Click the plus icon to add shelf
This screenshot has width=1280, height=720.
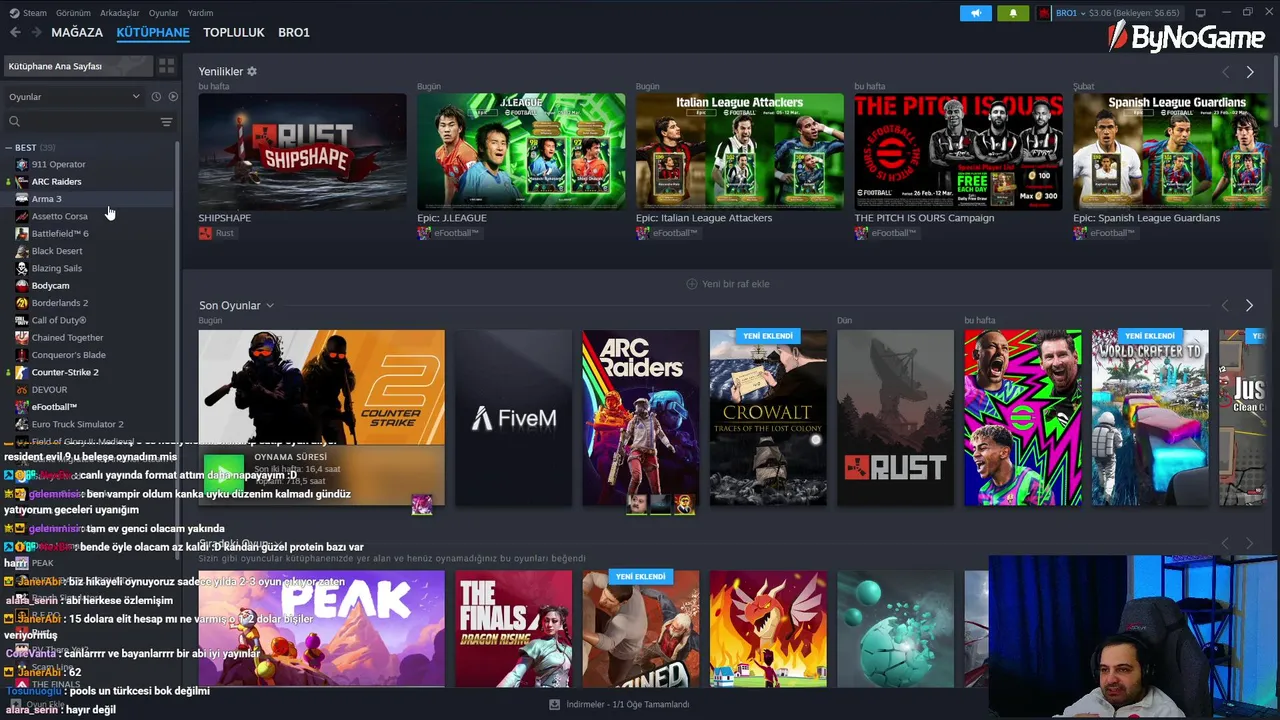[x=691, y=284]
